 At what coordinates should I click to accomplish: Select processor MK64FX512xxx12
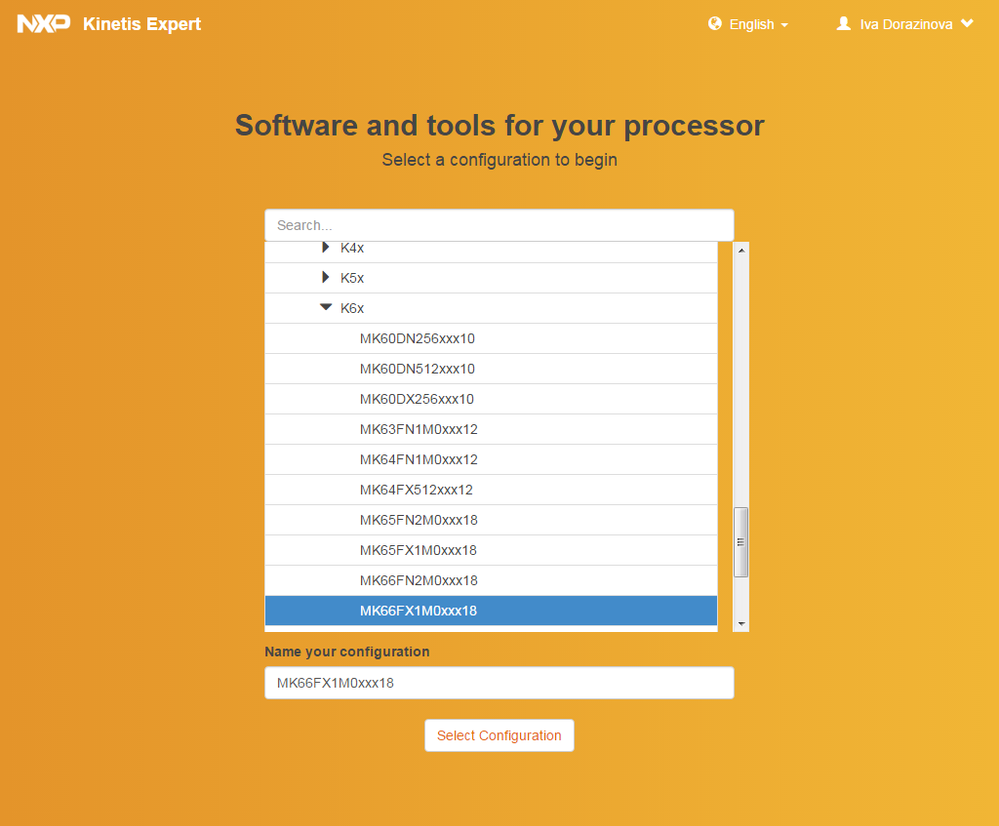tap(491, 490)
